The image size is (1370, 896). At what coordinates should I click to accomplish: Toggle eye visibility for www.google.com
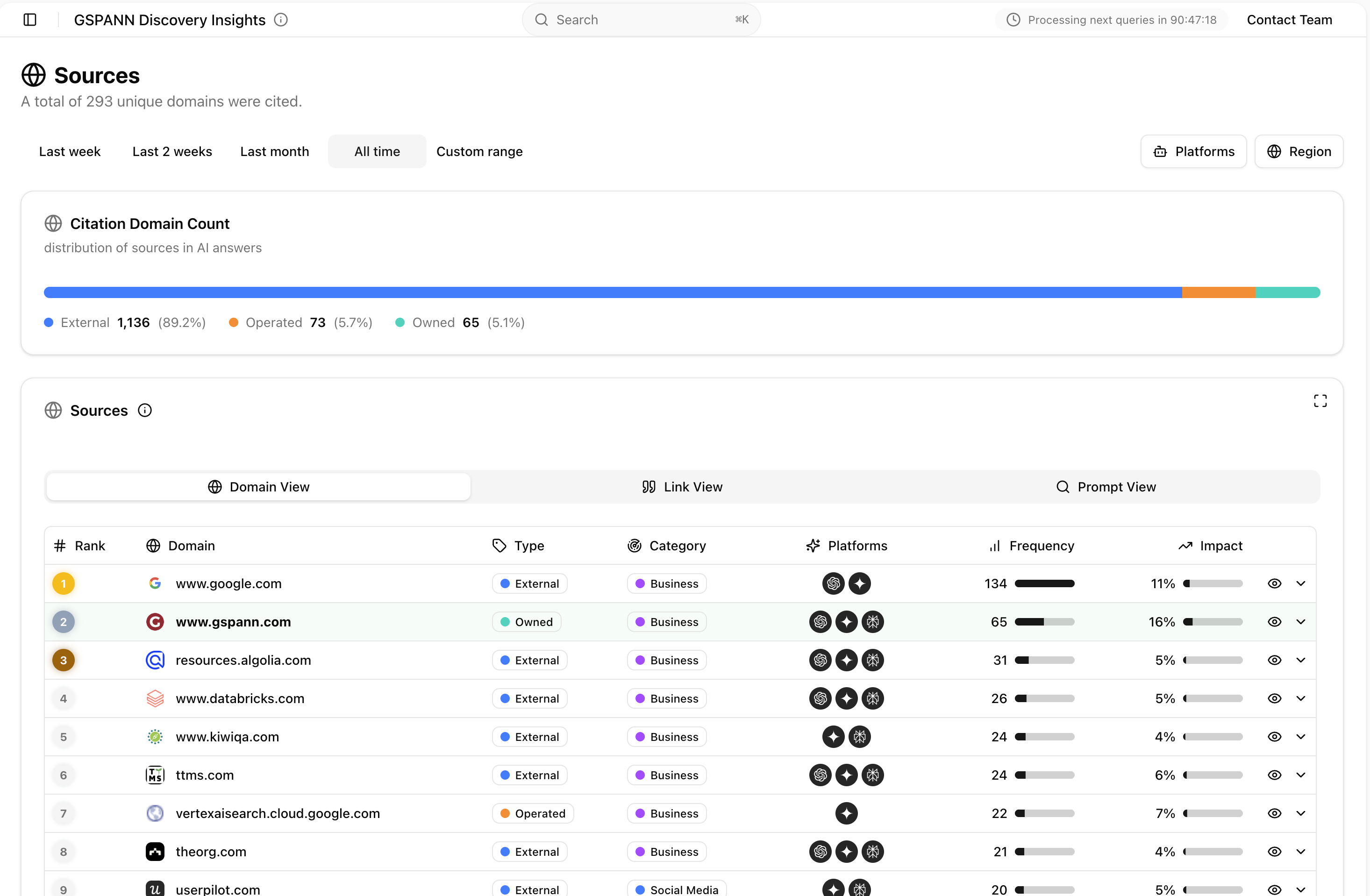click(1274, 583)
